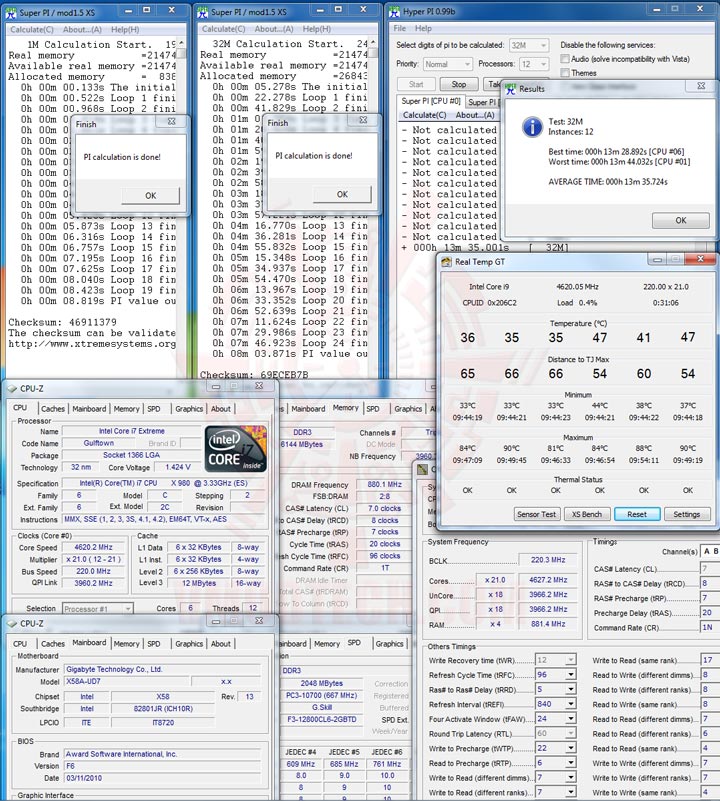
Task: Click the Checksum: 46911379 line in Super PI
Action: (62, 322)
